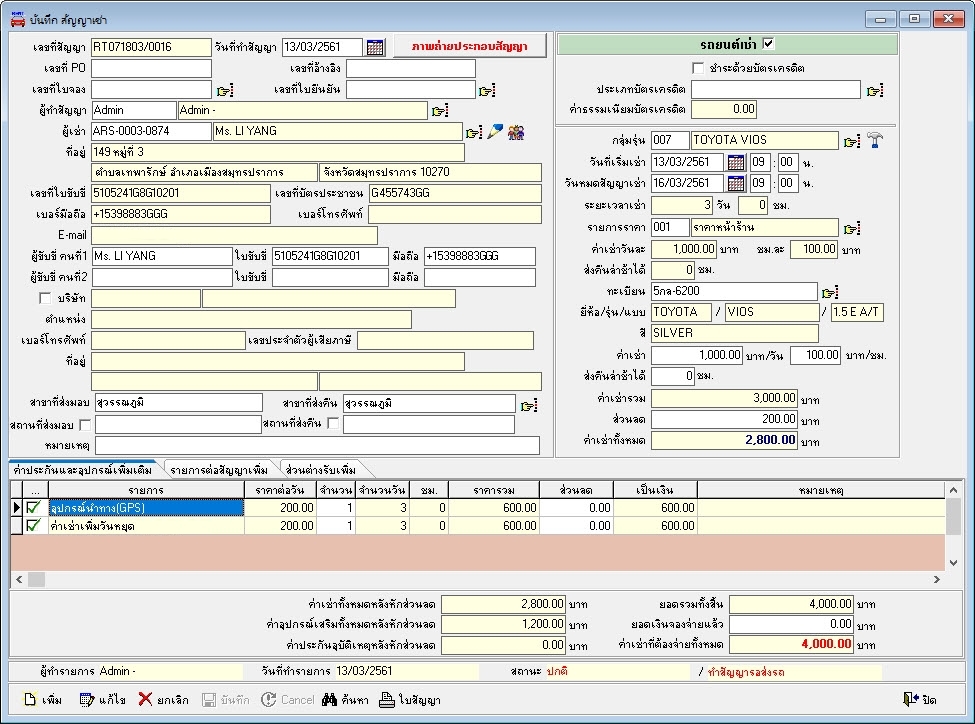Tick the สถานที่ส่งคืน checkbox
The image size is (975, 724).
click(333, 424)
